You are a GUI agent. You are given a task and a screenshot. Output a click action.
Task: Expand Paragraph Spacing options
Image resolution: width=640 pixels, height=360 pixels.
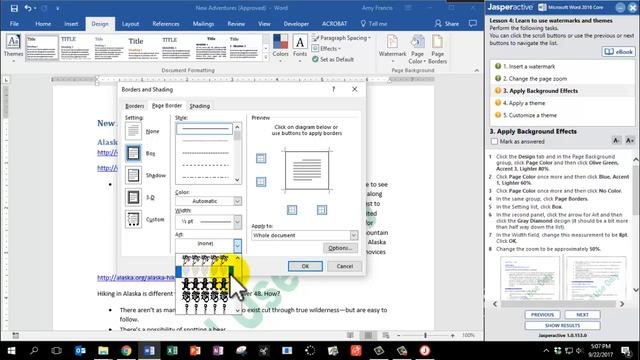[341, 38]
